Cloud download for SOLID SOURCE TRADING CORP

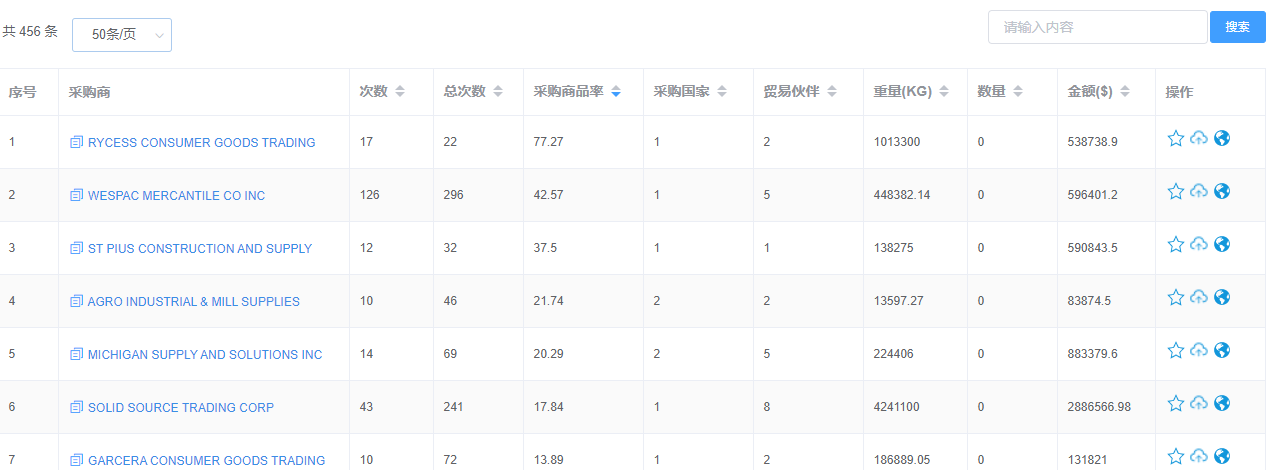click(1199, 403)
